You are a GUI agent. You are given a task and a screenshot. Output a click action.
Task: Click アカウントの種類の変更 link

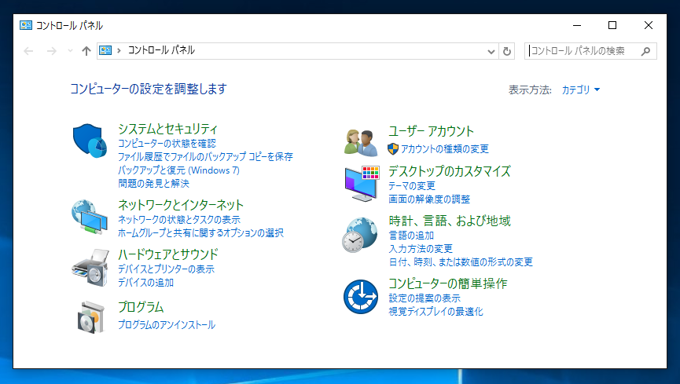tap(445, 149)
